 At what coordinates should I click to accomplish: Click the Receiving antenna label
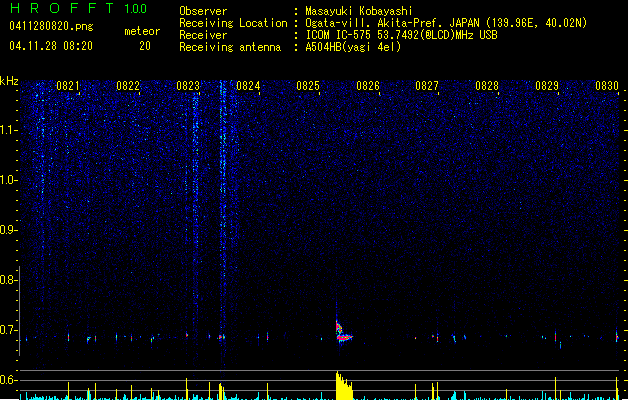point(230,47)
